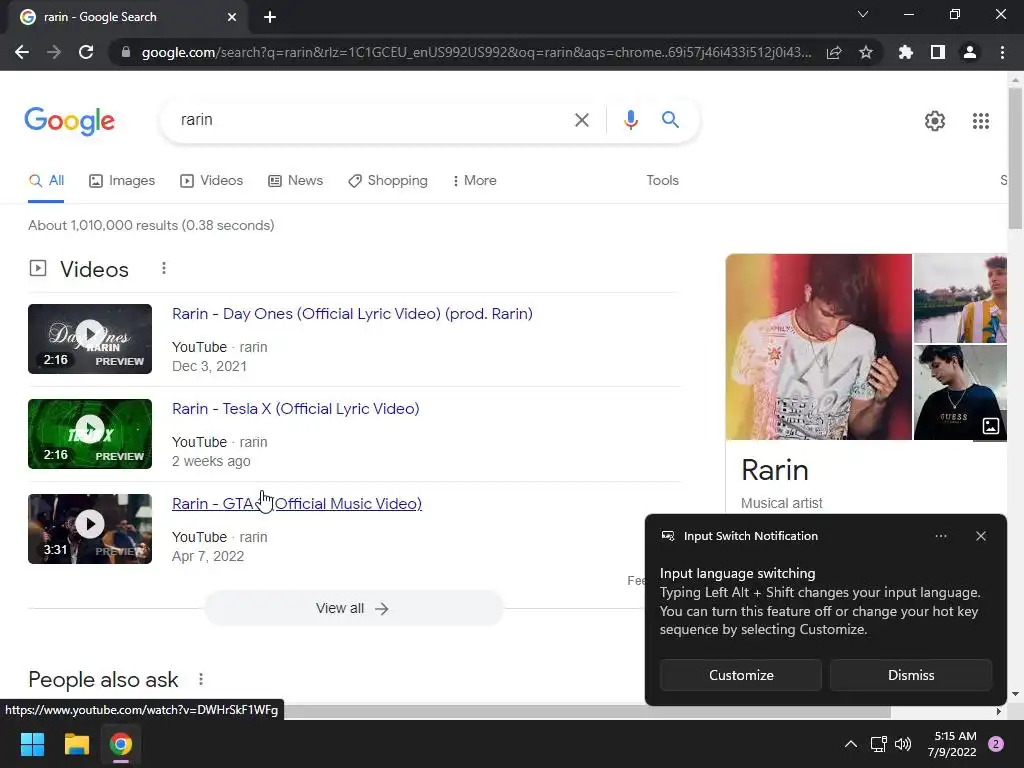The height and width of the screenshot is (768, 1024).
Task: Open network status in system tray
Action: click(878, 744)
